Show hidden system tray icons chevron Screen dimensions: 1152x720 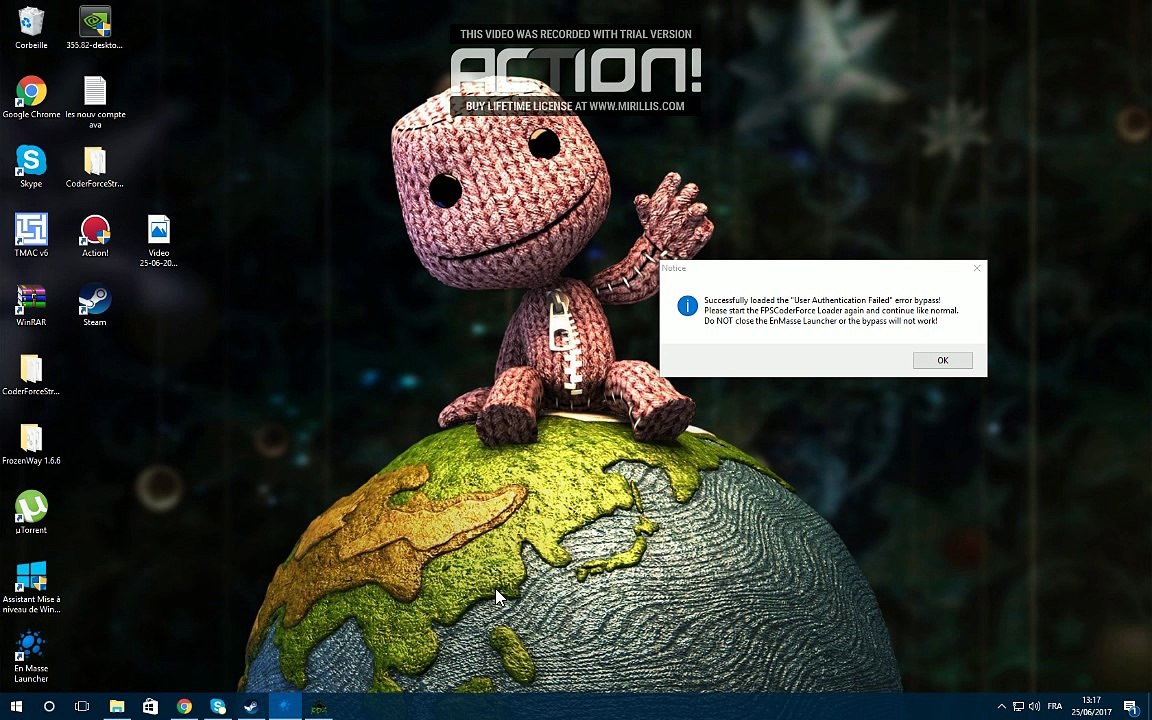coord(1001,707)
